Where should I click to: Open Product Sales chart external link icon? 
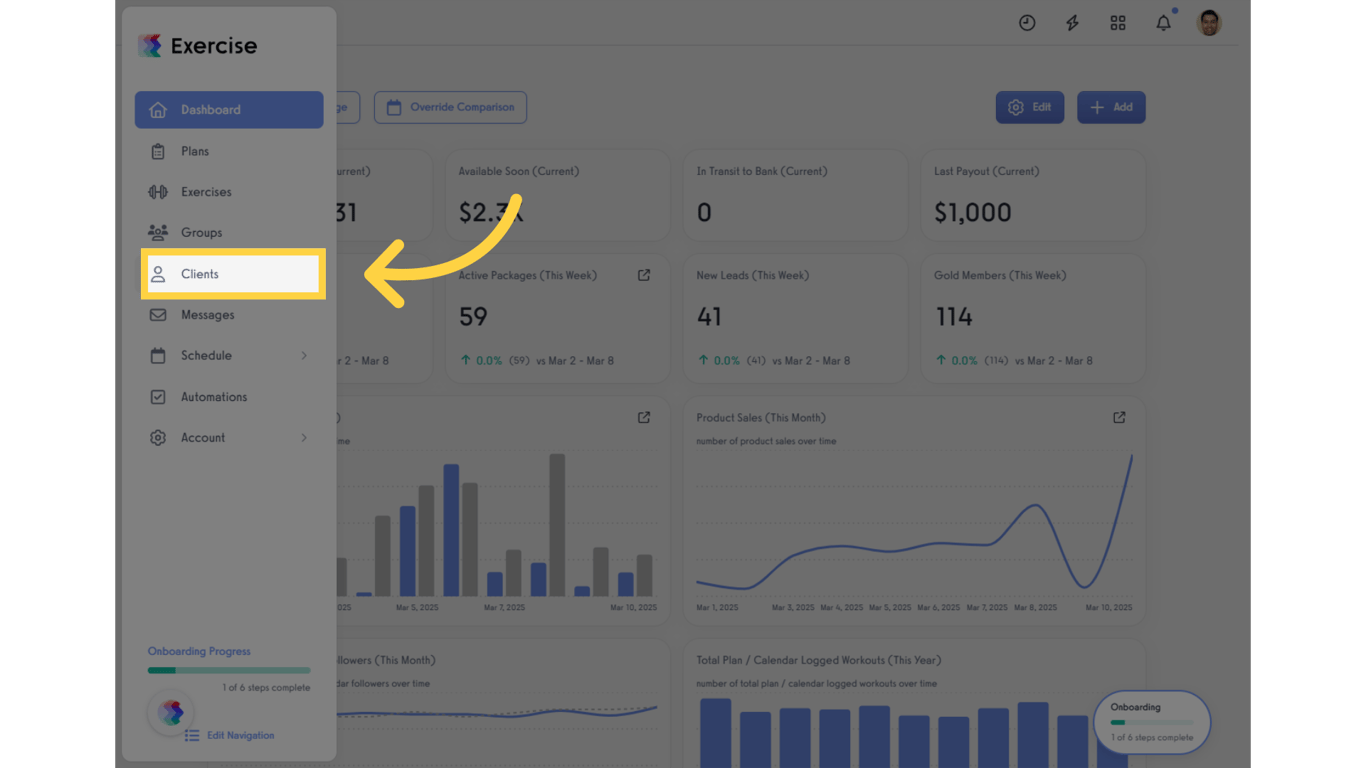(1119, 417)
